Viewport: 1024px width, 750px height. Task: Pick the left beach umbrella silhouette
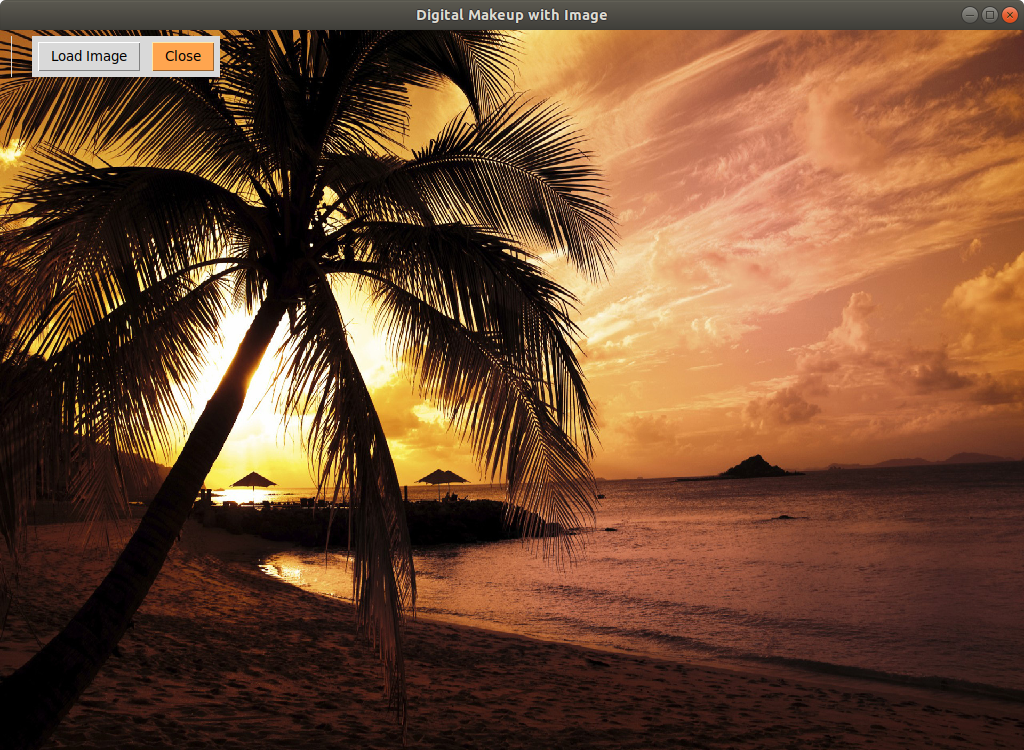pos(253,479)
